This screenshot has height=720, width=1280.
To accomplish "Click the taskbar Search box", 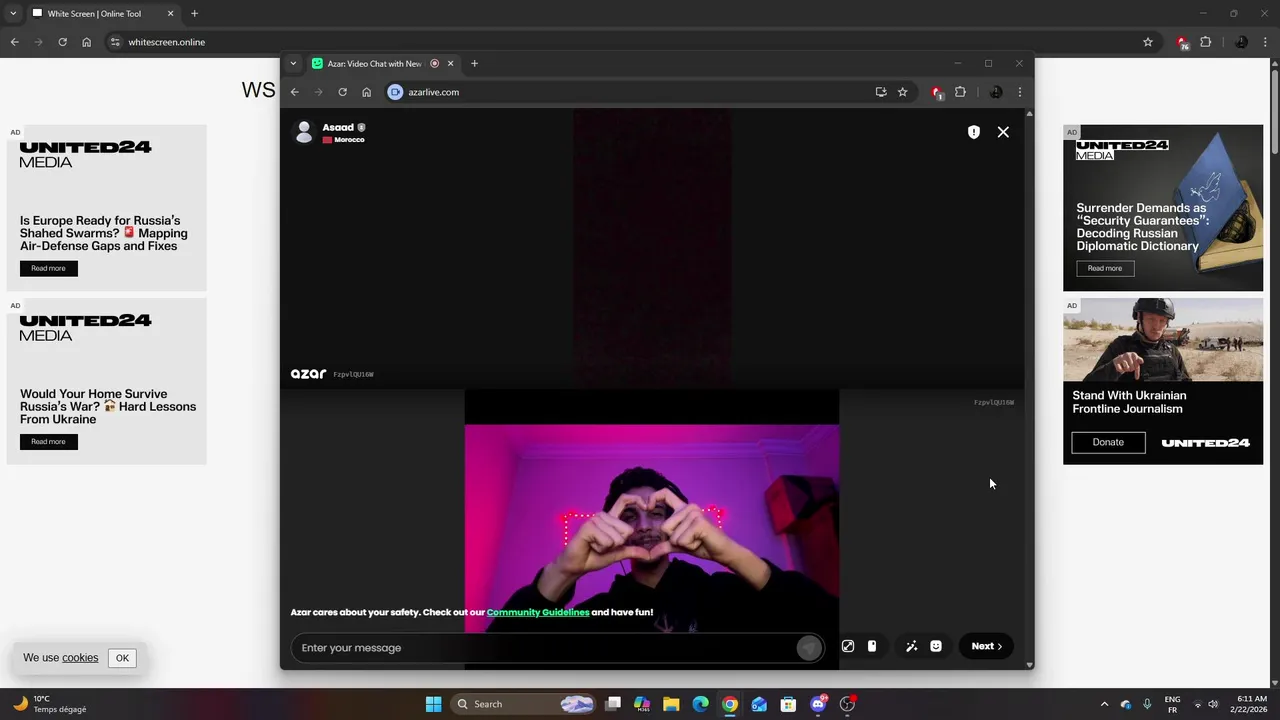I will [524, 704].
